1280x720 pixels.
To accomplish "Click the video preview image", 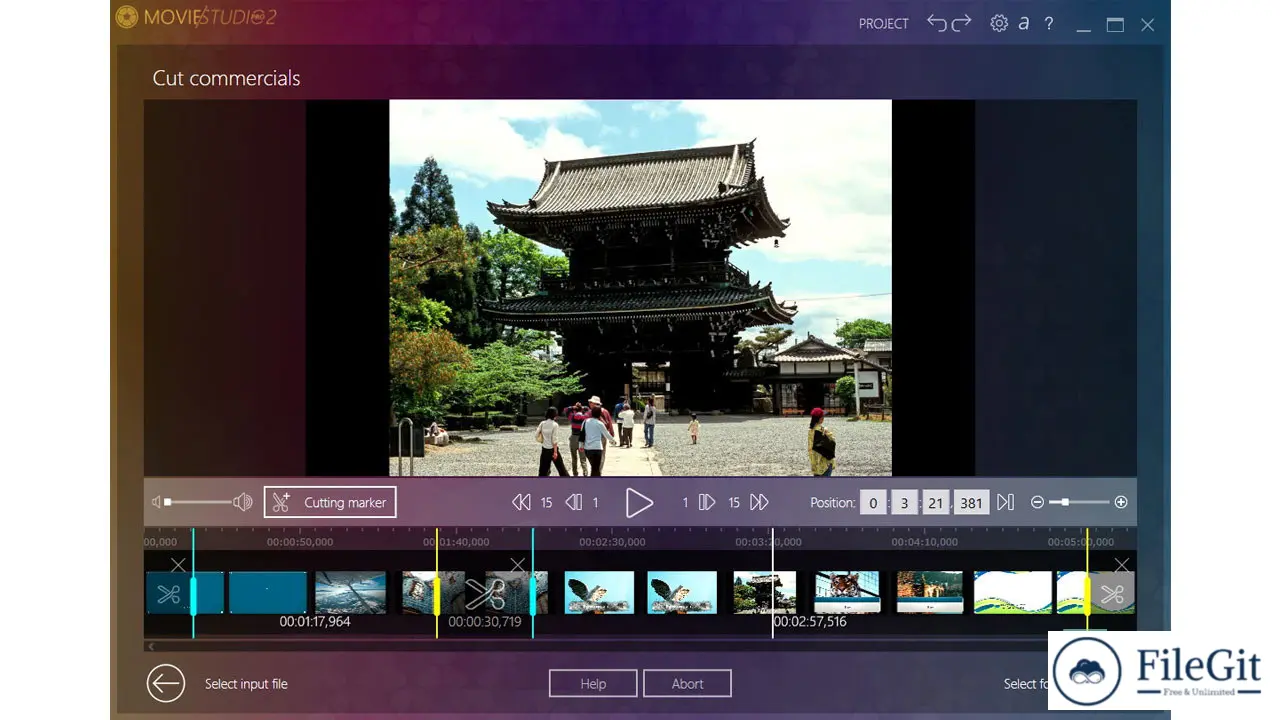I will click(x=640, y=288).
